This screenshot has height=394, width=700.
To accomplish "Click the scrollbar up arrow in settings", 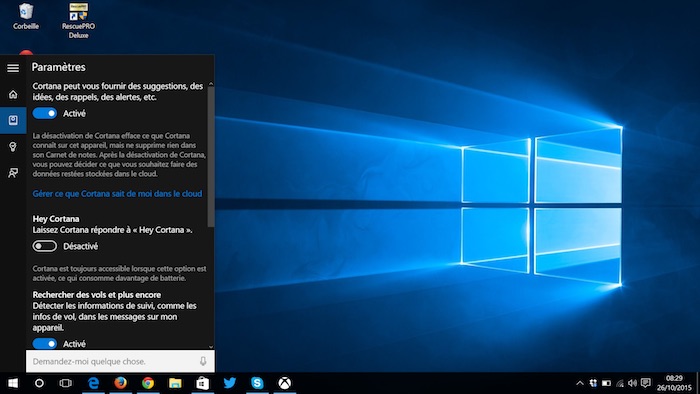I will click(x=211, y=83).
